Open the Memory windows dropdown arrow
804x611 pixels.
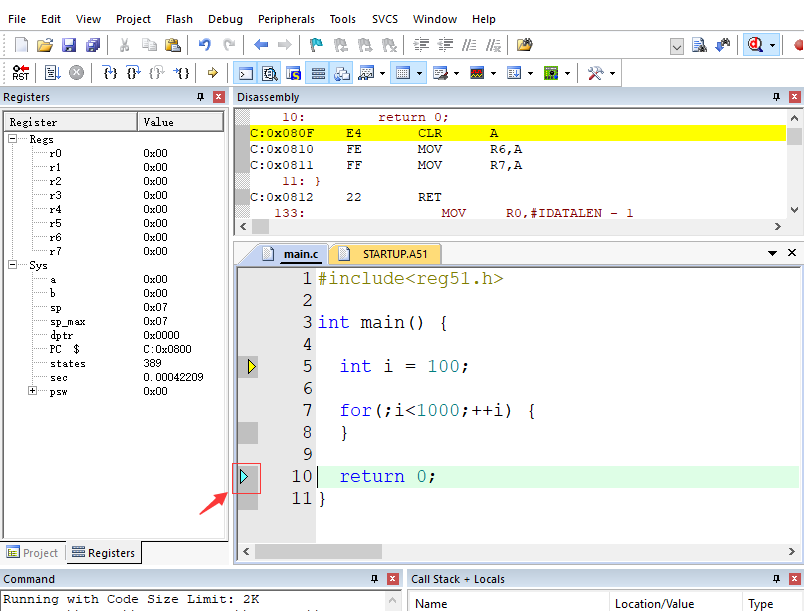point(419,73)
